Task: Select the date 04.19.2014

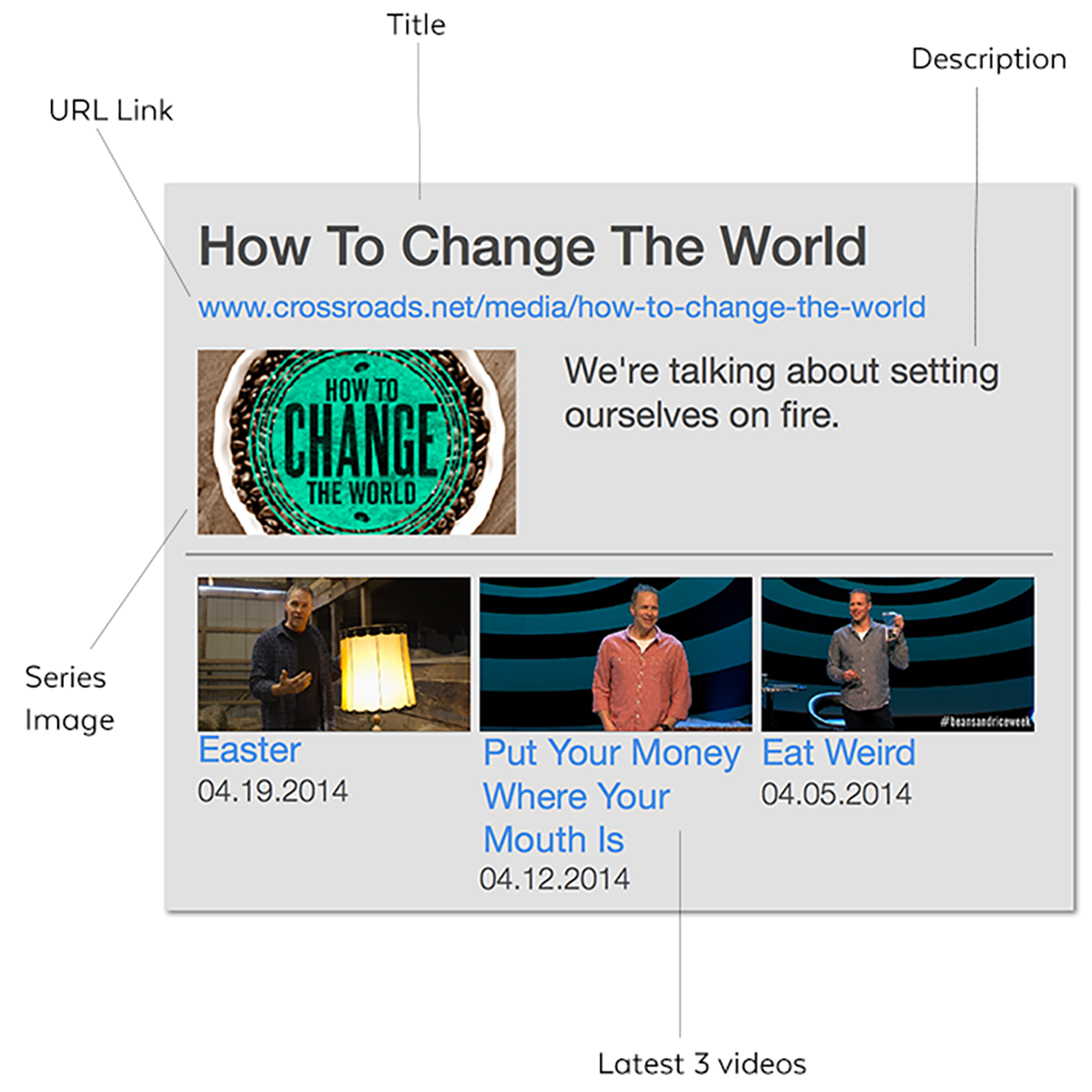Action: 273,791
